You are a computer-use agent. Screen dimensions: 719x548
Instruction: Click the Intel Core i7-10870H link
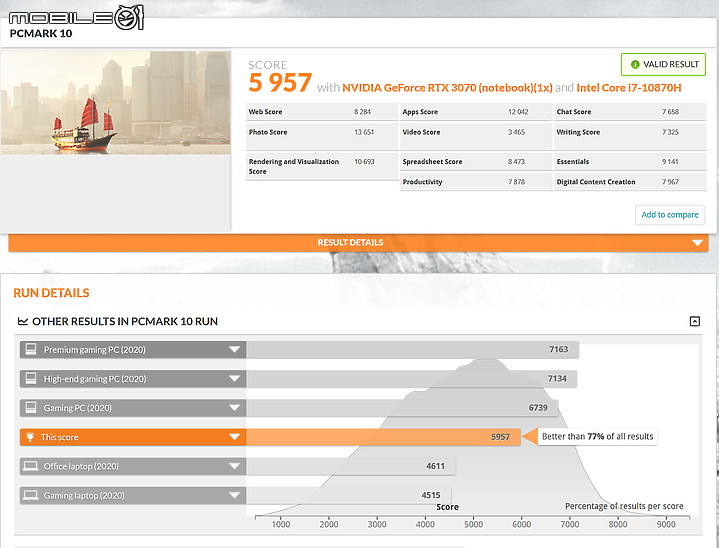point(629,88)
